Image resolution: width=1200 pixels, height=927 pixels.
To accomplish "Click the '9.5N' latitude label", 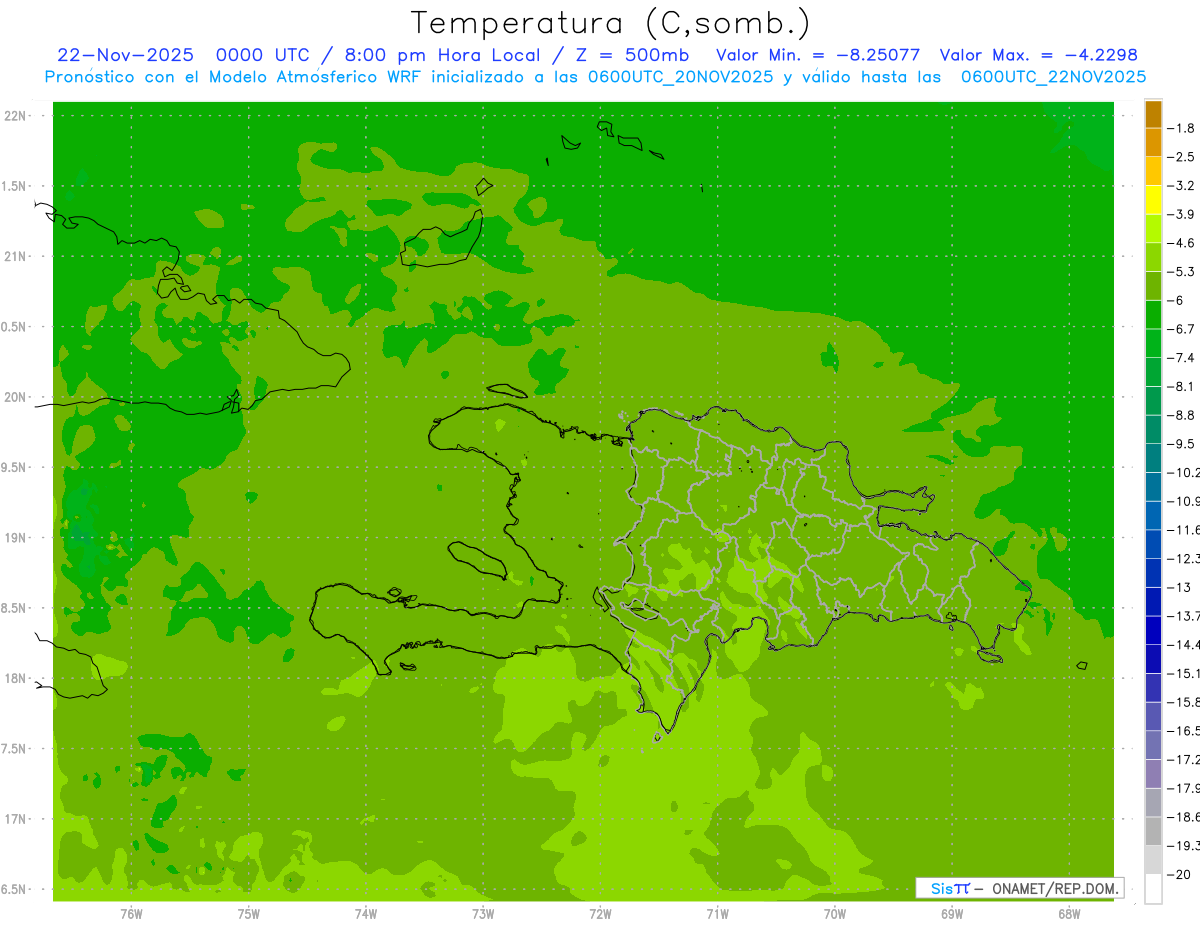I will (x=15, y=468).
